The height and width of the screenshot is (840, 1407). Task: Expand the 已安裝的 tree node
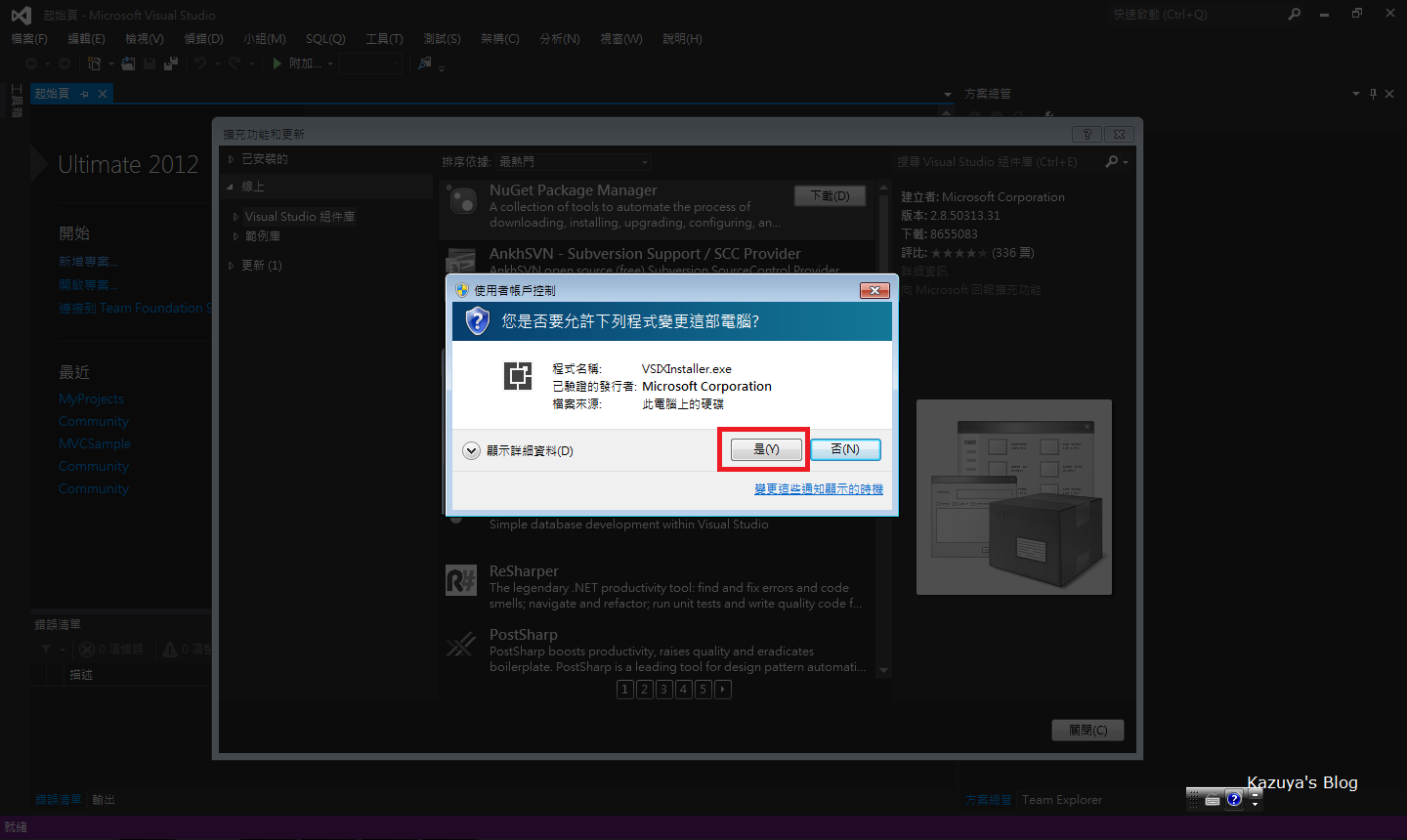(232, 158)
